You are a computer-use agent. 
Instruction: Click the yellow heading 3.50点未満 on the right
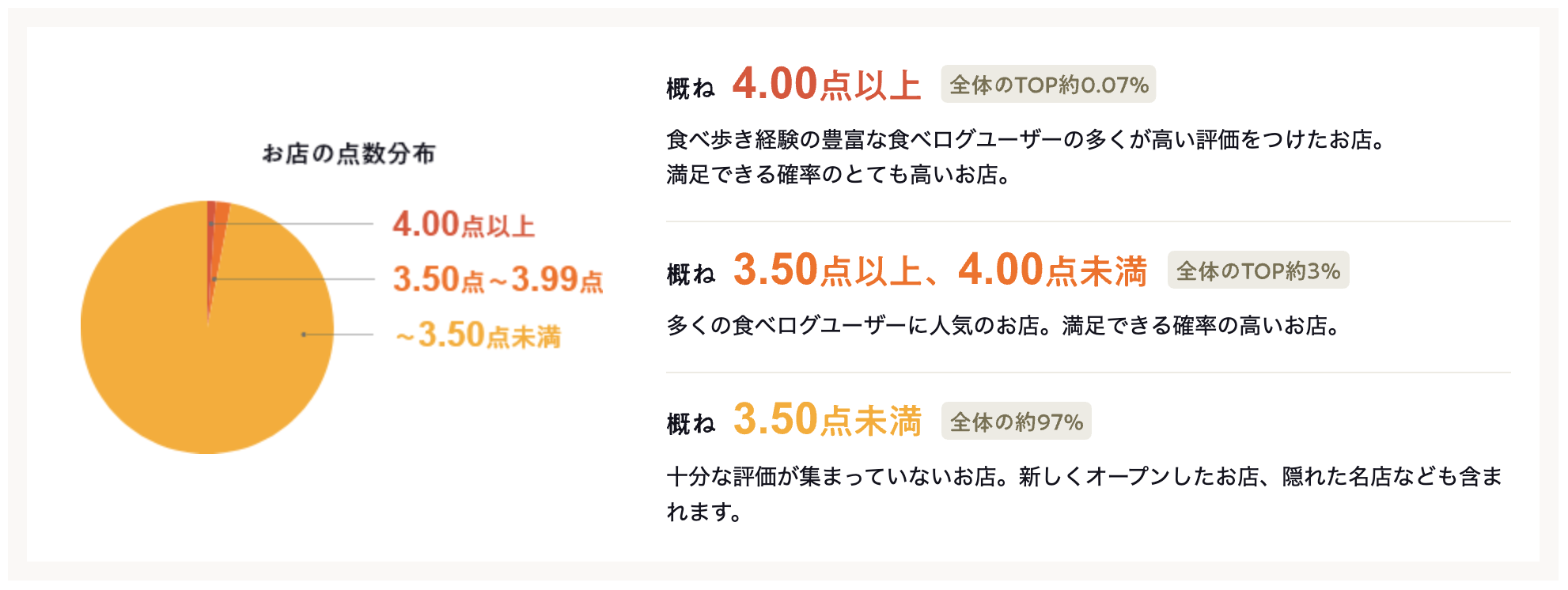coord(827,420)
